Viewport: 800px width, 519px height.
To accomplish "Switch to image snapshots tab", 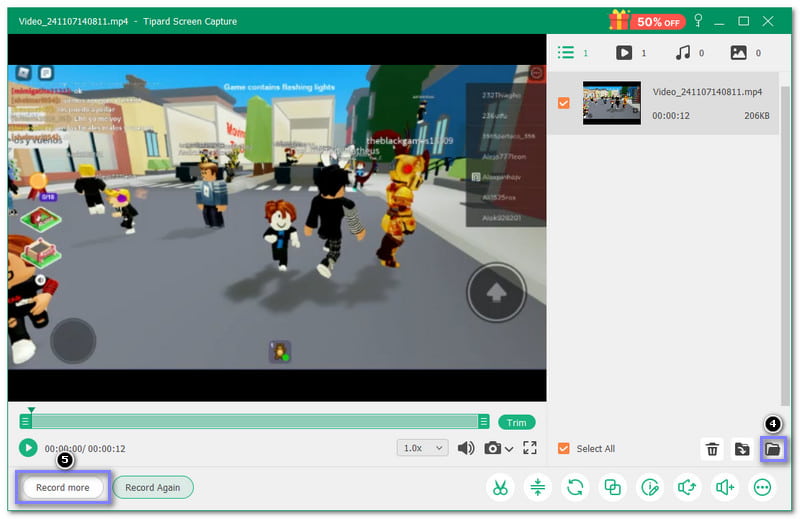I will click(738, 53).
